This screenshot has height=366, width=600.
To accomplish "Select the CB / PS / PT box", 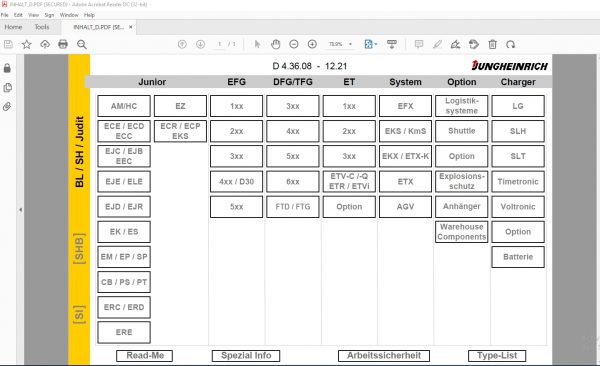I will click(x=124, y=282).
